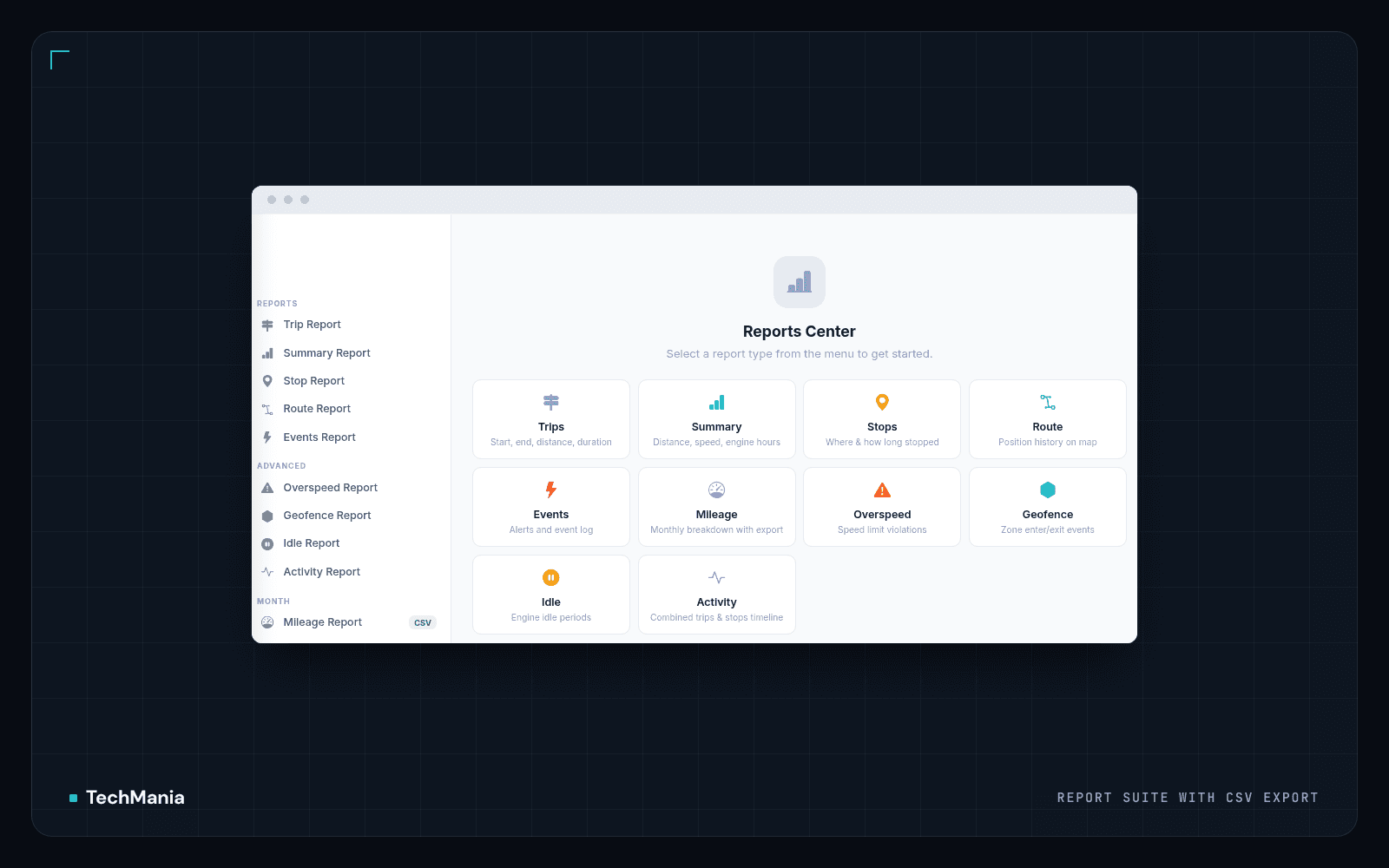Select Events Report in the sidebar

[x=352, y=437]
